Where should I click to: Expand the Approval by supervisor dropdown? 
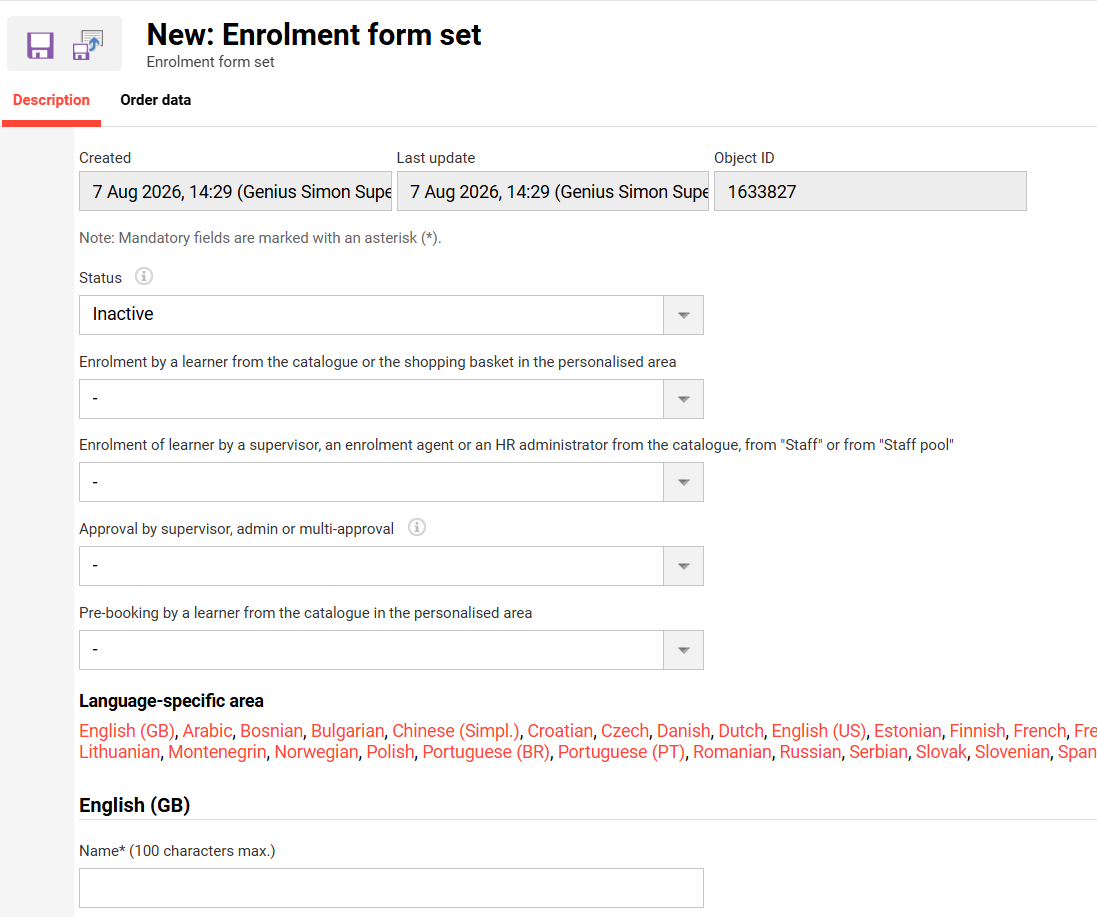coord(391,566)
